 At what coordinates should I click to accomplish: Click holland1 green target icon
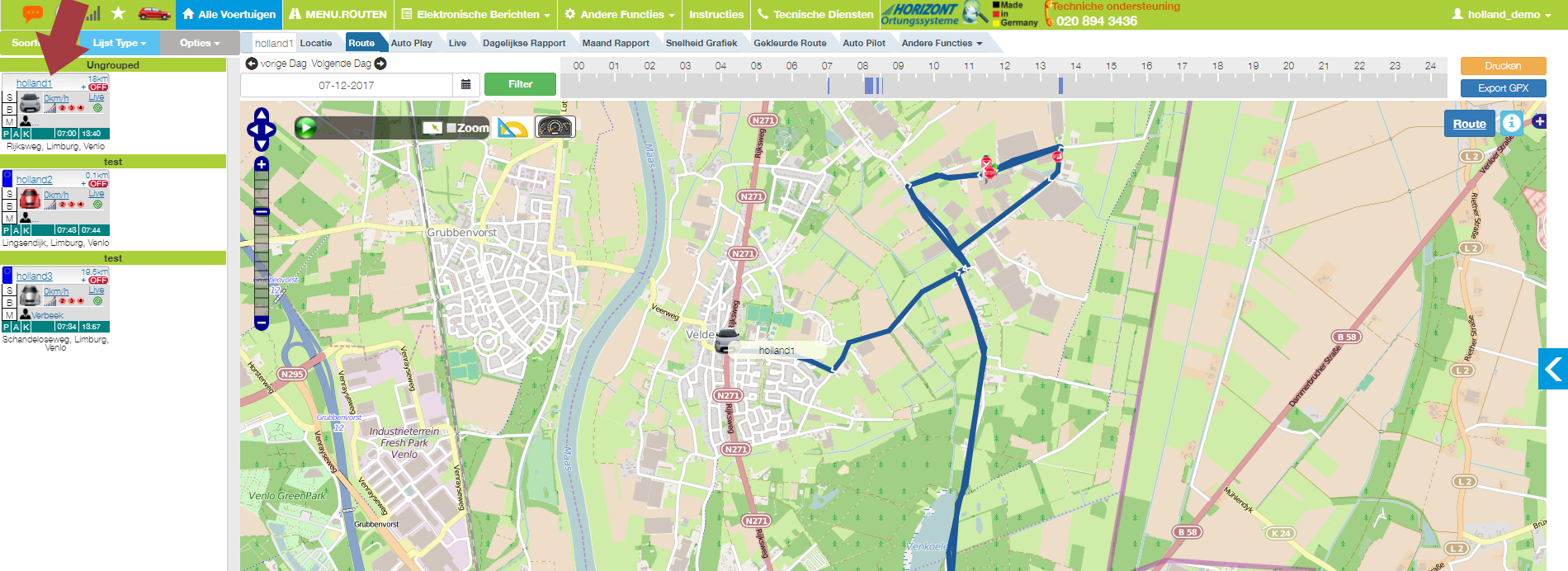point(97,107)
